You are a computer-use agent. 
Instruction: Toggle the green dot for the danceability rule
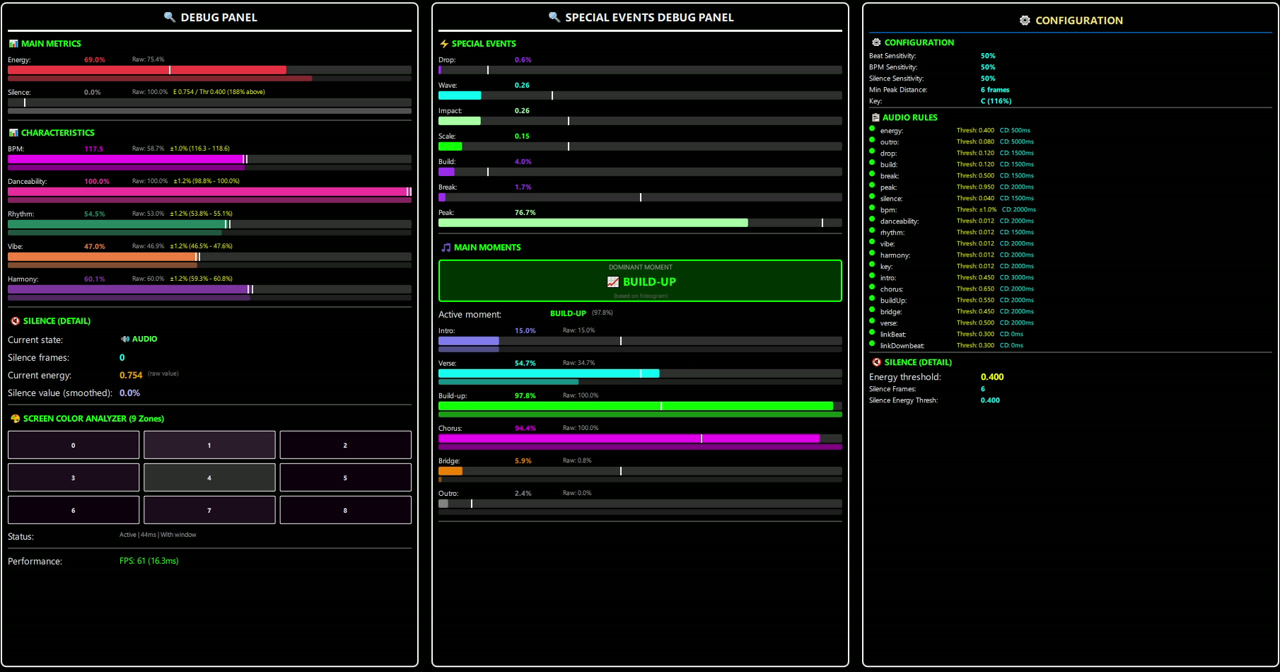click(x=872, y=220)
